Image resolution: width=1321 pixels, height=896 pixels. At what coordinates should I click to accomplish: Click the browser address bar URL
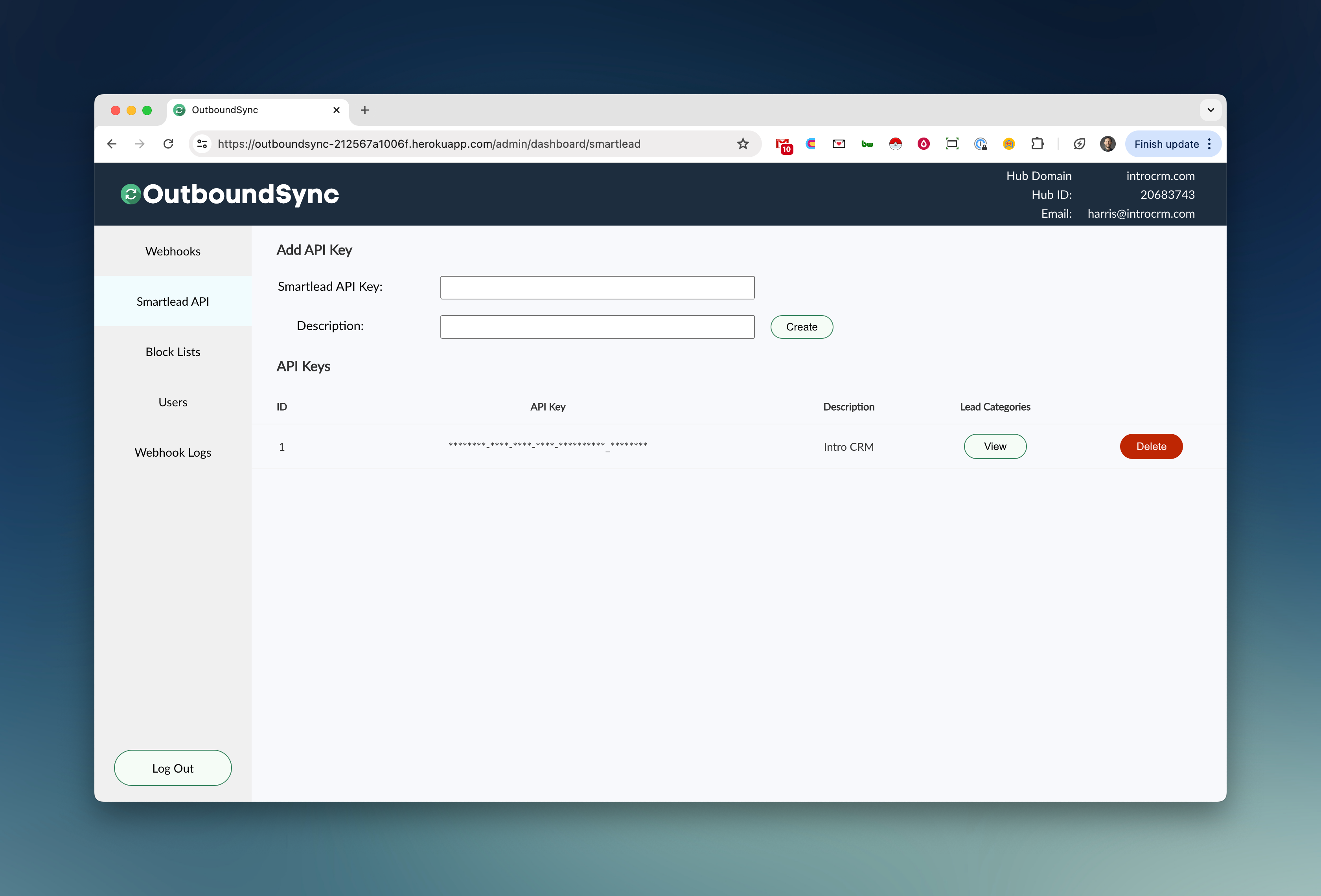(429, 144)
